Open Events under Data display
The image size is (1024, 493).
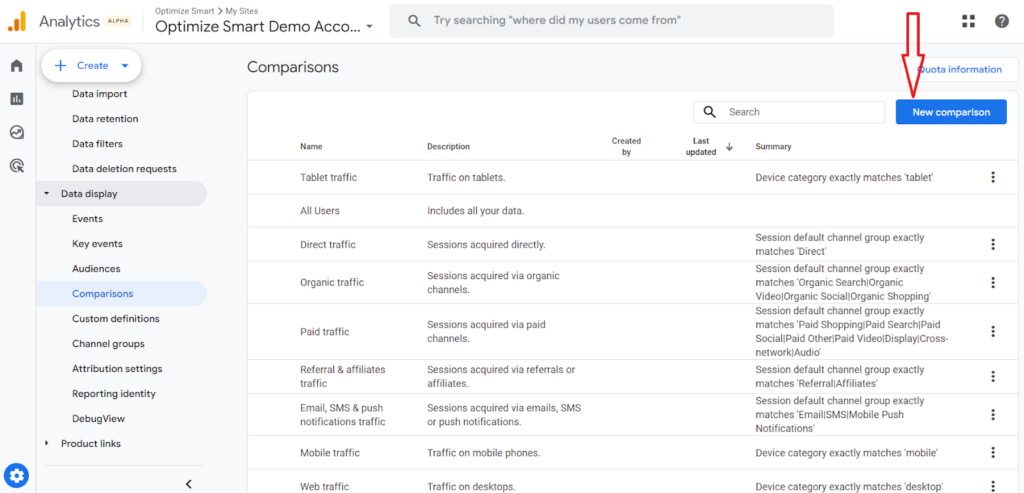(88, 219)
